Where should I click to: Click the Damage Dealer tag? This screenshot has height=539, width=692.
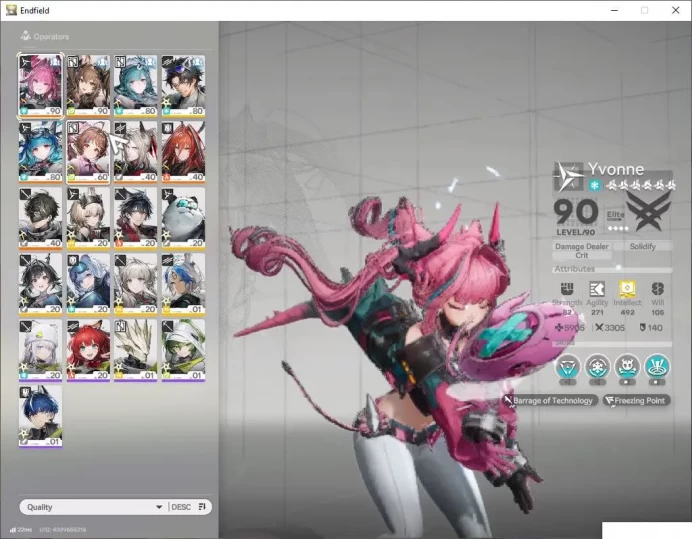pyautogui.click(x=582, y=246)
